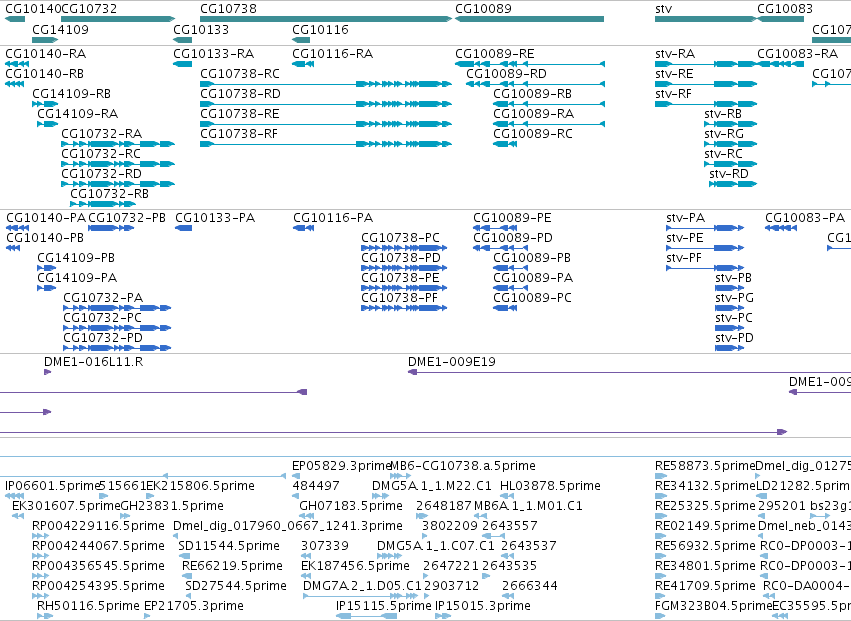Select transcript CG10089-RE
The image size is (851, 621).
click(494, 54)
